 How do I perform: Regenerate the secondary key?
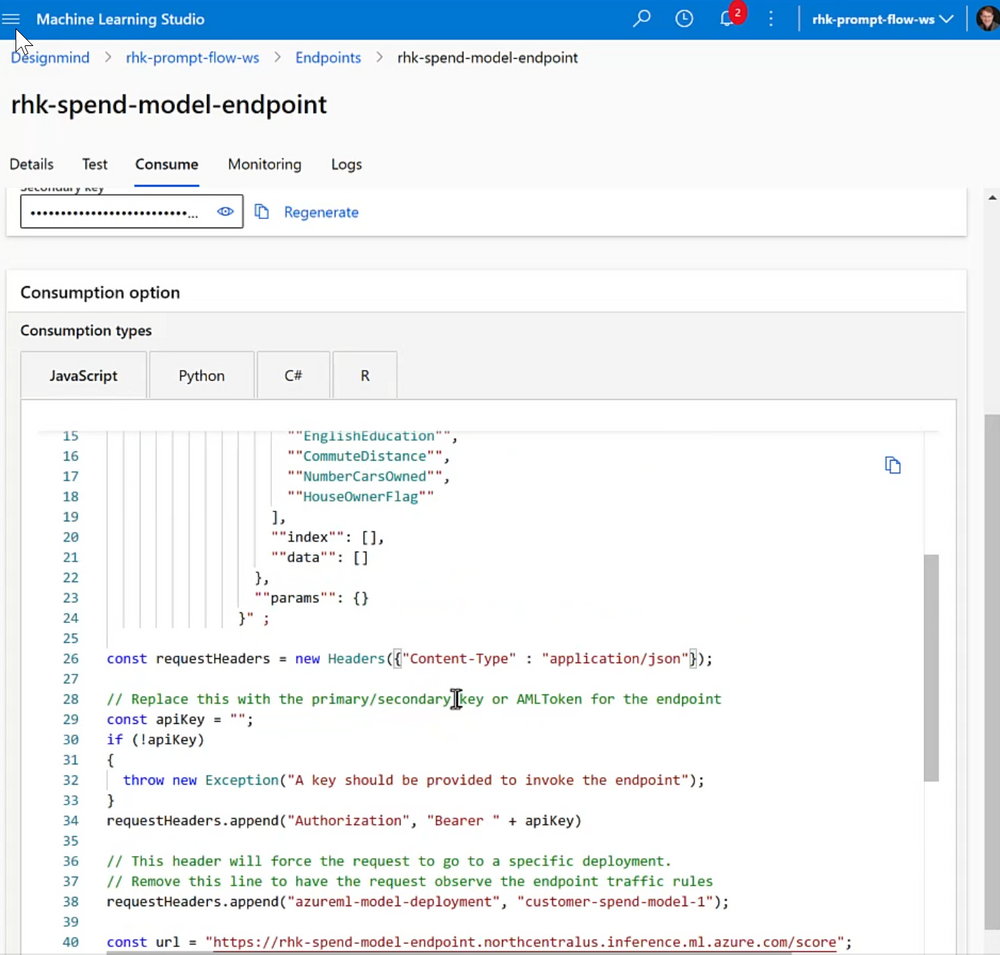tap(321, 211)
